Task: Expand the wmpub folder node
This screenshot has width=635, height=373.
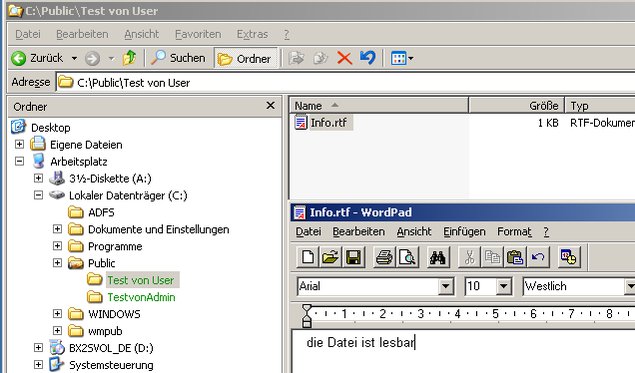Action: [57, 330]
